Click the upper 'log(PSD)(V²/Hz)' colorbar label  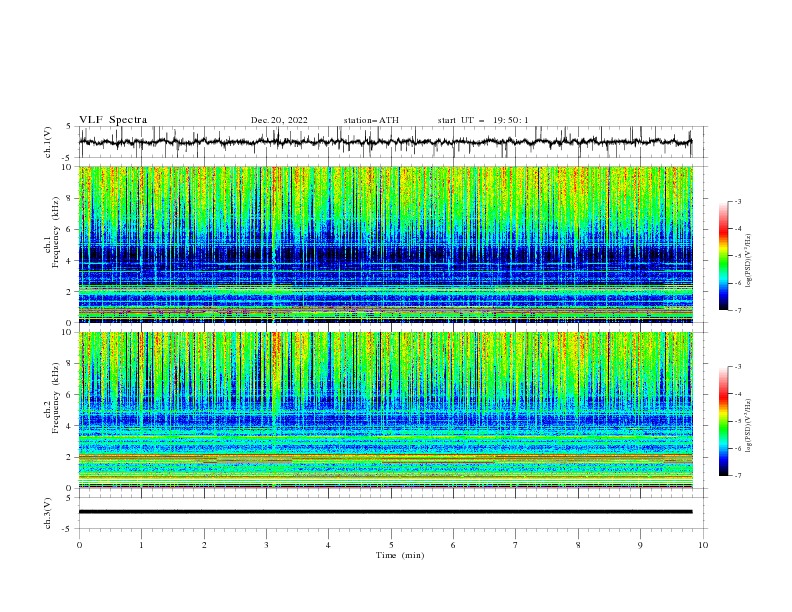point(749,261)
